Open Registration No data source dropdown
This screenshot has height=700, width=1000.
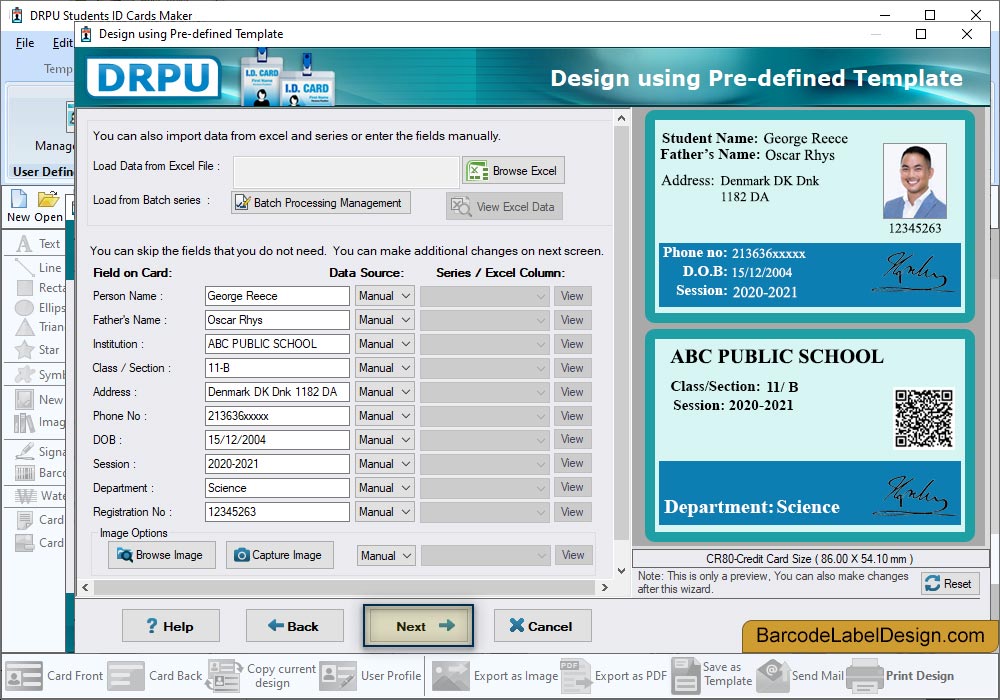pos(385,512)
